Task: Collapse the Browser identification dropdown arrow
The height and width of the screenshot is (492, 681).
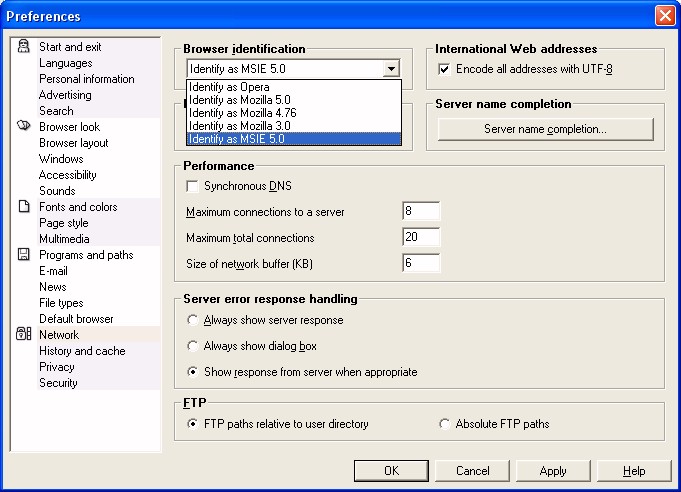Action: click(391, 69)
